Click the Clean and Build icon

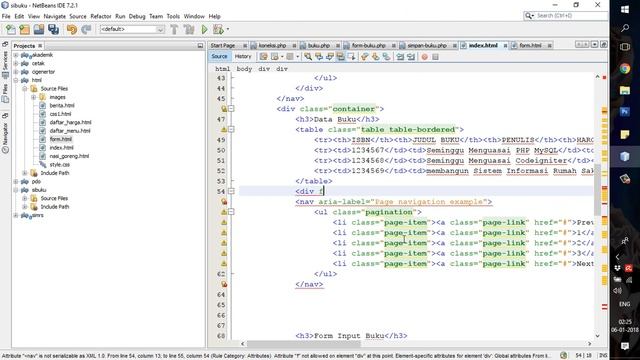click(x=189, y=29)
